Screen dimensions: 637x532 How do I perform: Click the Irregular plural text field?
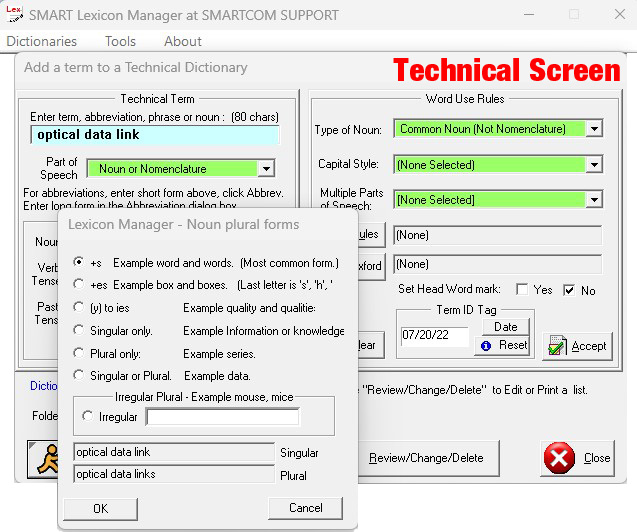223,417
